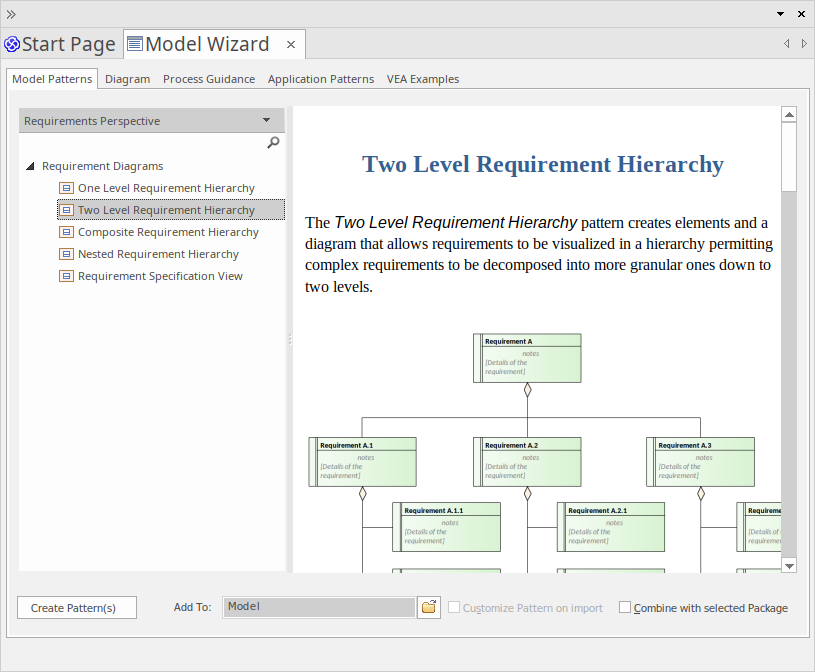Image resolution: width=815 pixels, height=672 pixels.
Task: Collapse the Requirement Diagrams tree group
Action: [30, 166]
